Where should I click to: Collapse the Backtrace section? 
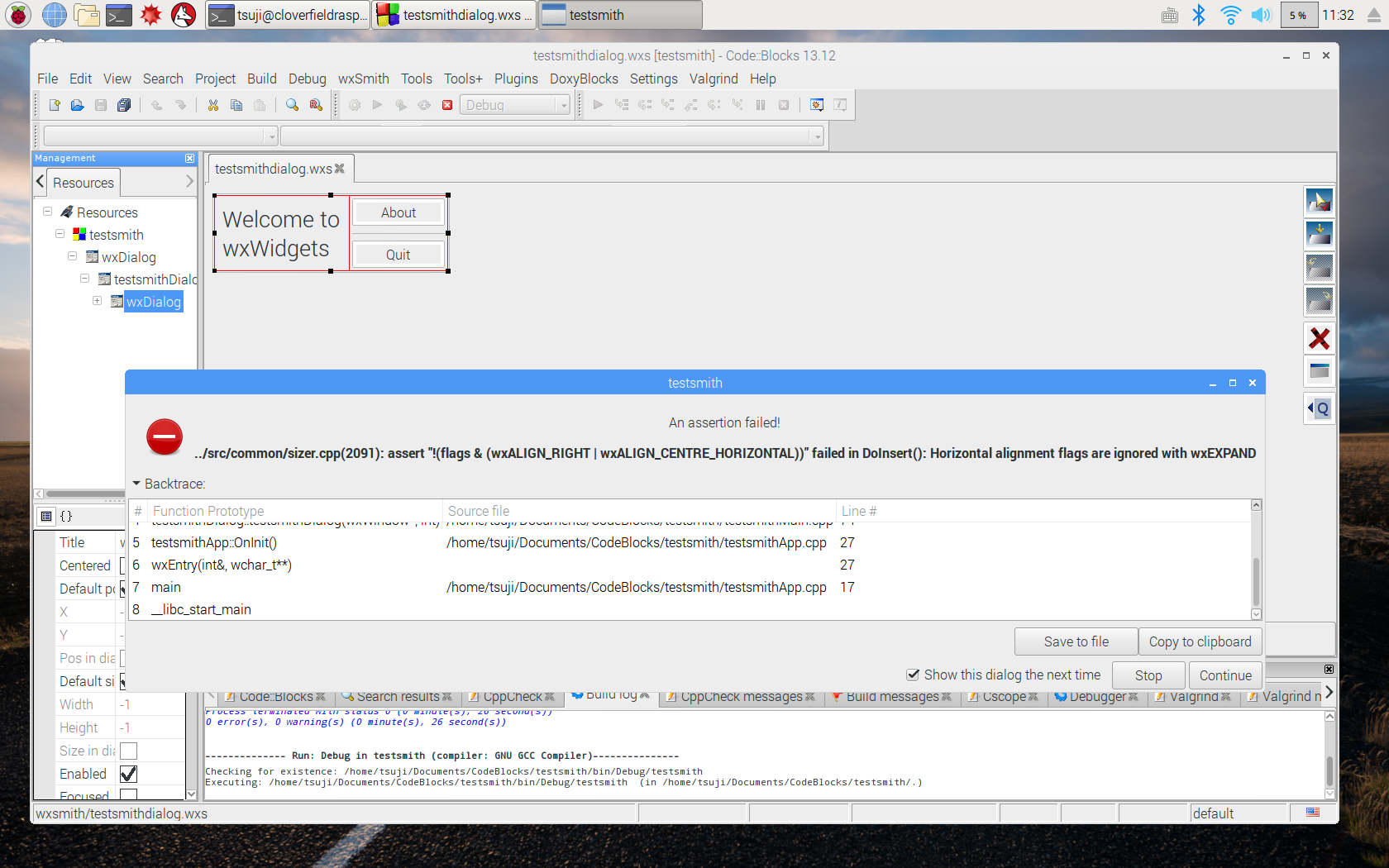(x=136, y=484)
